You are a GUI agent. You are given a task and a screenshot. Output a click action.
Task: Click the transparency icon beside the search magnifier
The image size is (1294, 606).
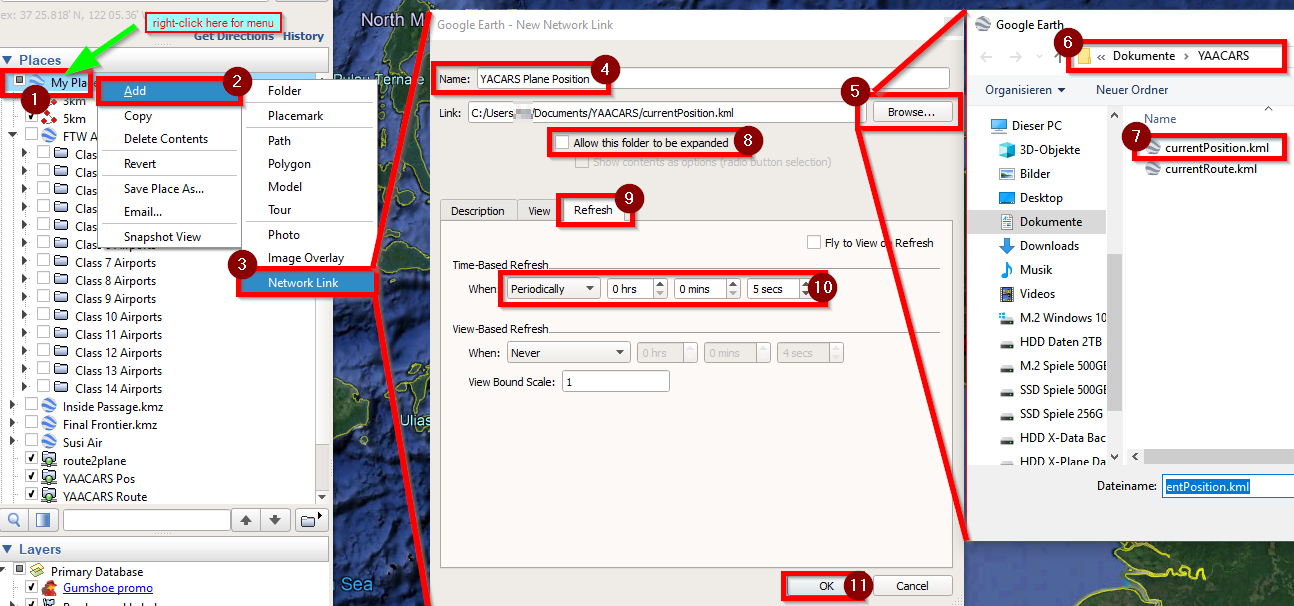[42, 520]
